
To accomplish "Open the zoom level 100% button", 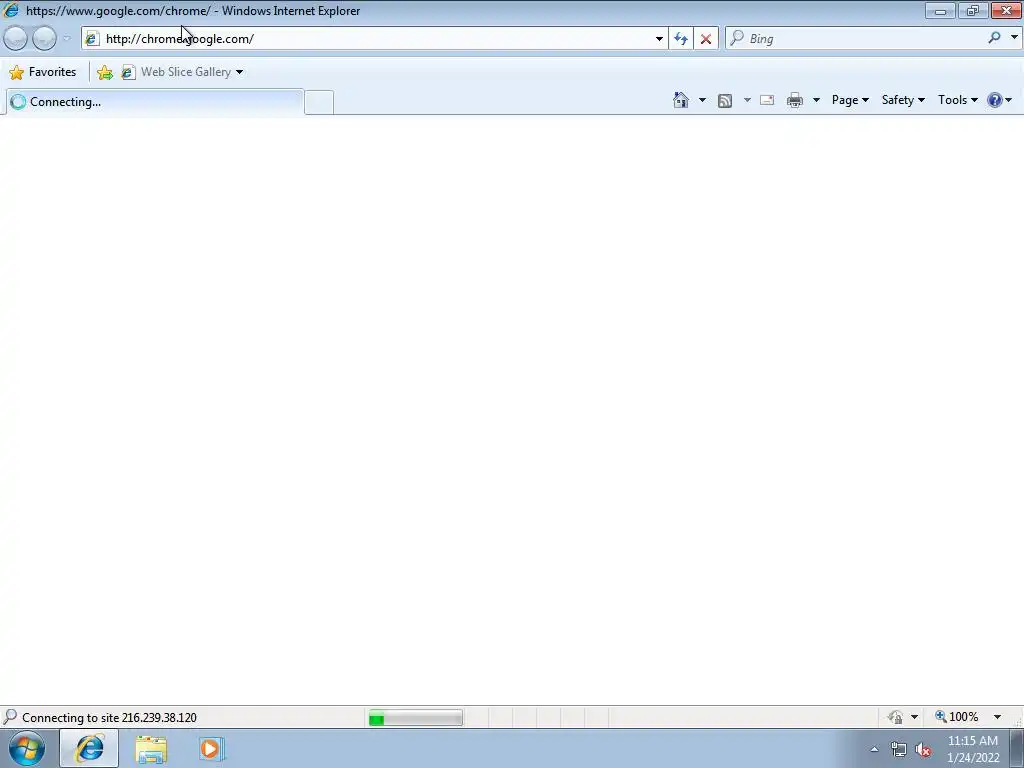I will click(957, 717).
